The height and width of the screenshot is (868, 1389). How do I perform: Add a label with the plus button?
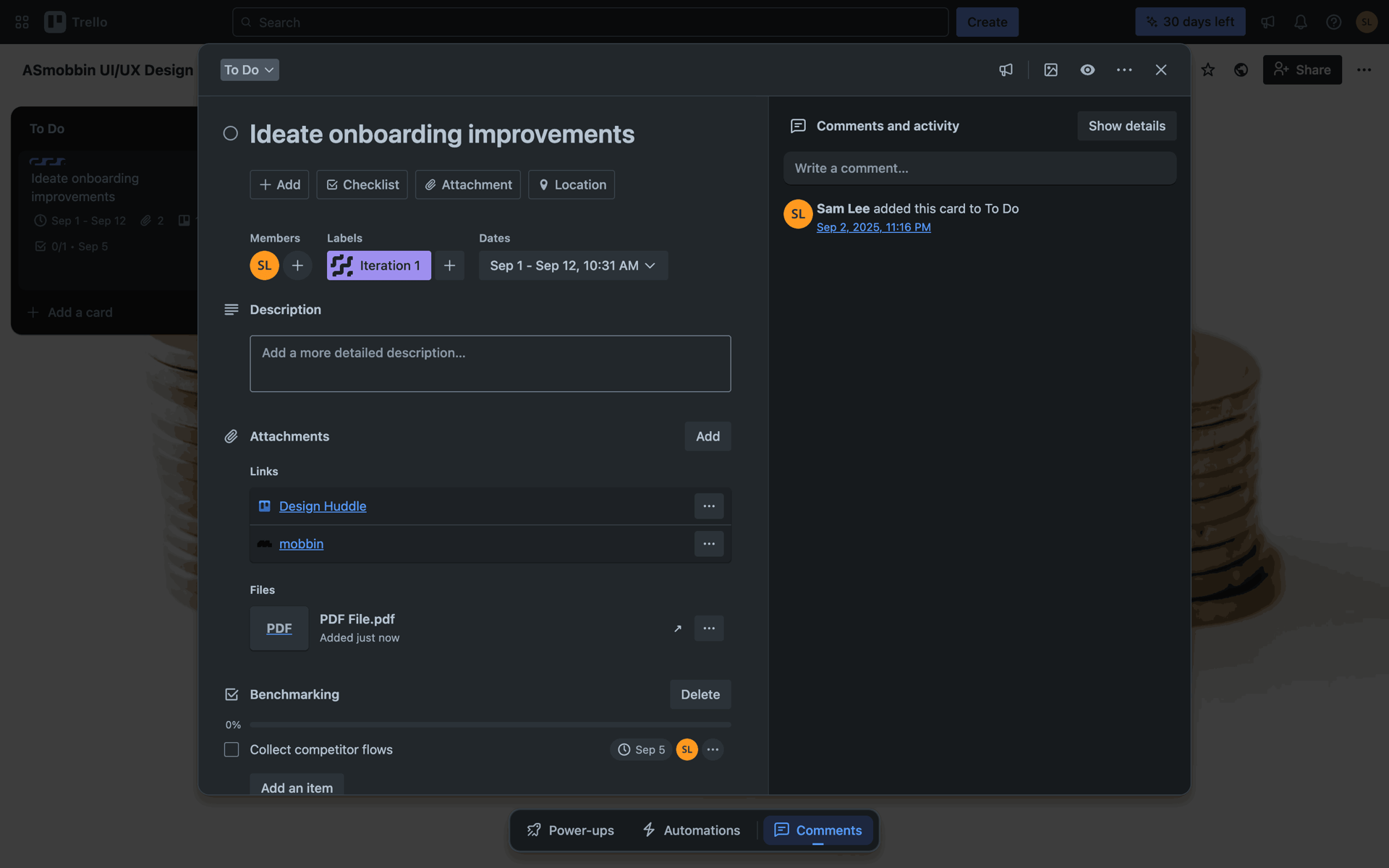pos(449,265)
